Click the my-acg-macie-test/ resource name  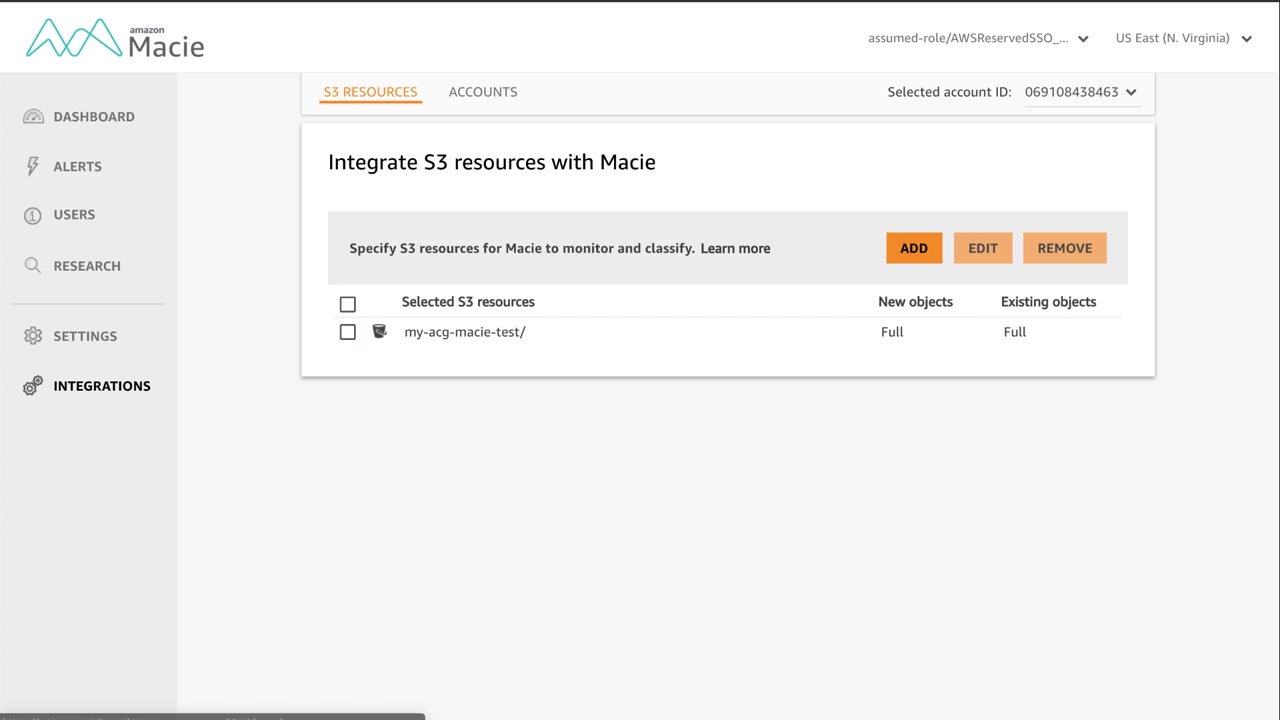tap(465, 332)
